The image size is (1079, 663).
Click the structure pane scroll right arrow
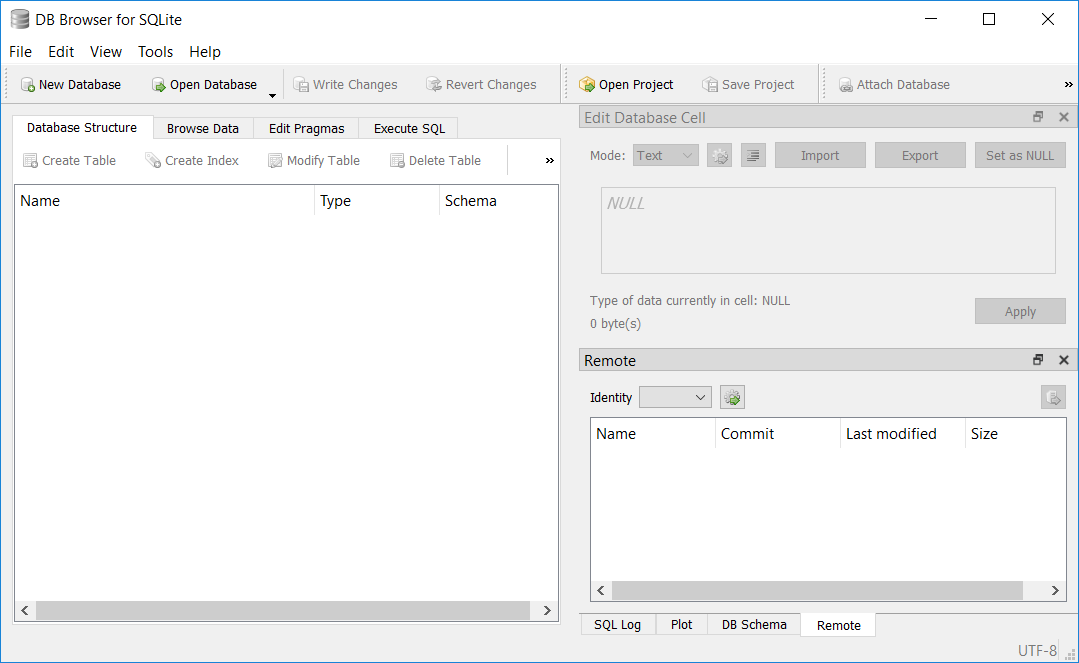547,610
